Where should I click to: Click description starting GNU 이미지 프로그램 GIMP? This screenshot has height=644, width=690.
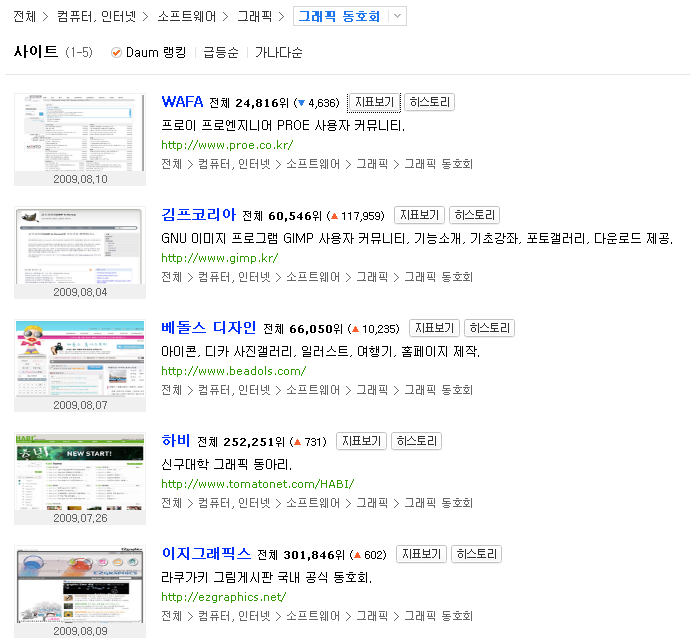(417, 239)
